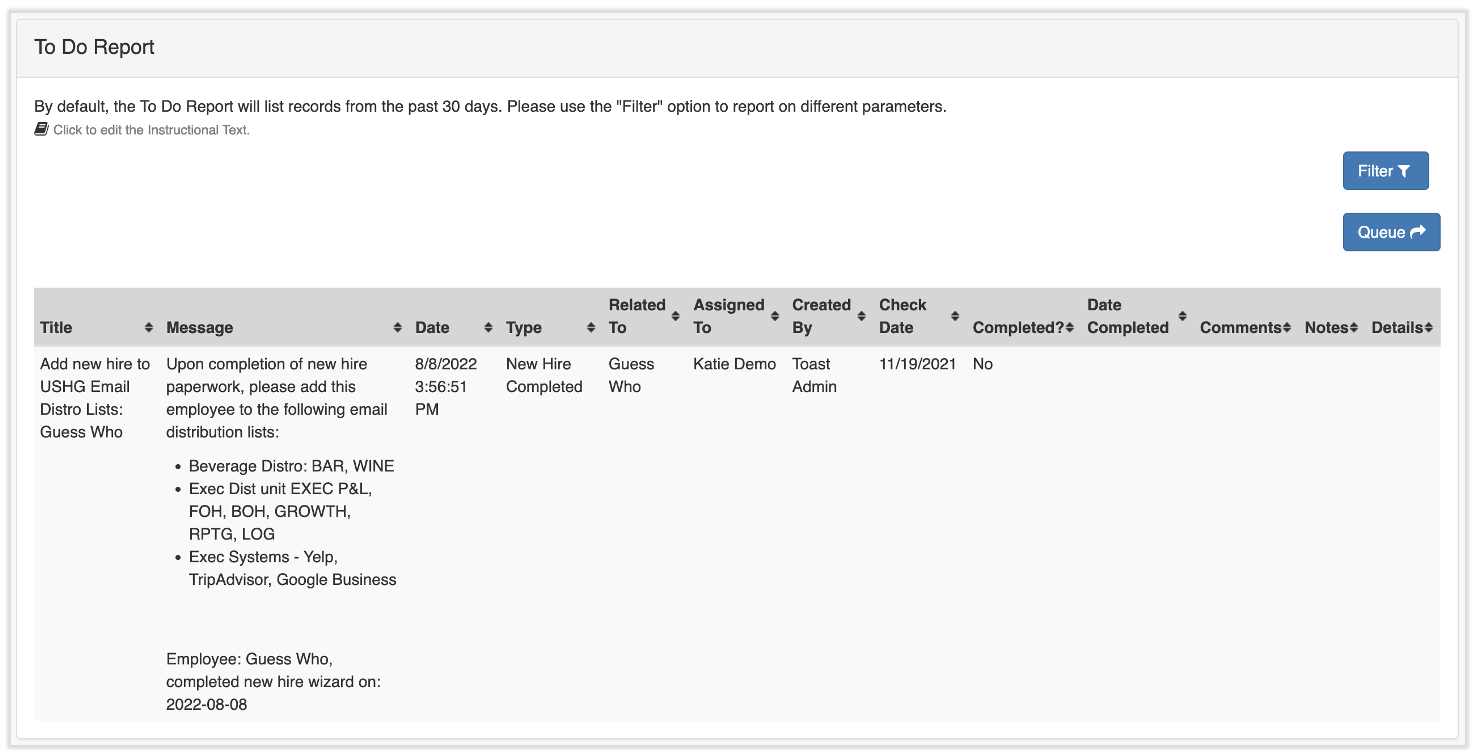Sort by Type column sort arrows
1476x754 pixels.
coord(590,328)
